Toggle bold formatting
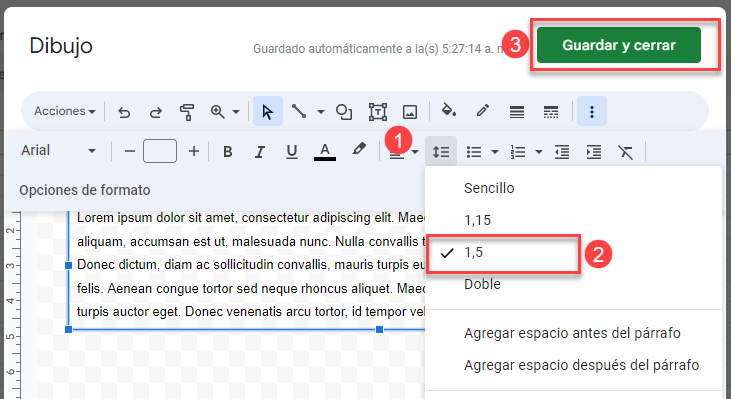731x399 pixels. [x=228, y=151]
